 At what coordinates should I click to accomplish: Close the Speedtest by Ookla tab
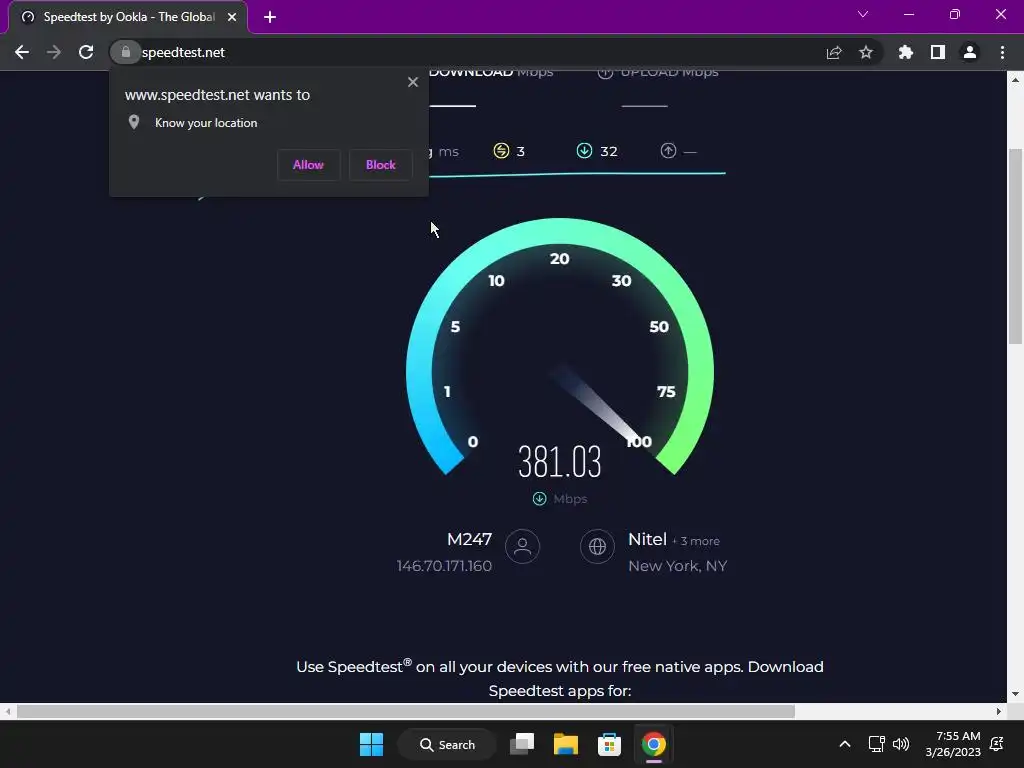(x=232, y=17)
